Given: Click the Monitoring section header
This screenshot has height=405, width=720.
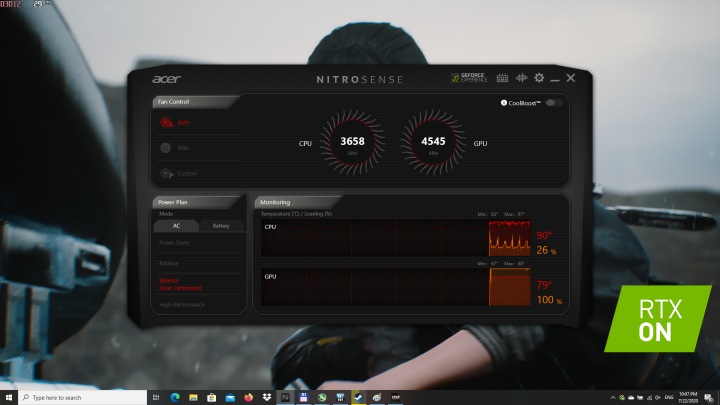Looking at the screenshot, I should click(296, 202).
